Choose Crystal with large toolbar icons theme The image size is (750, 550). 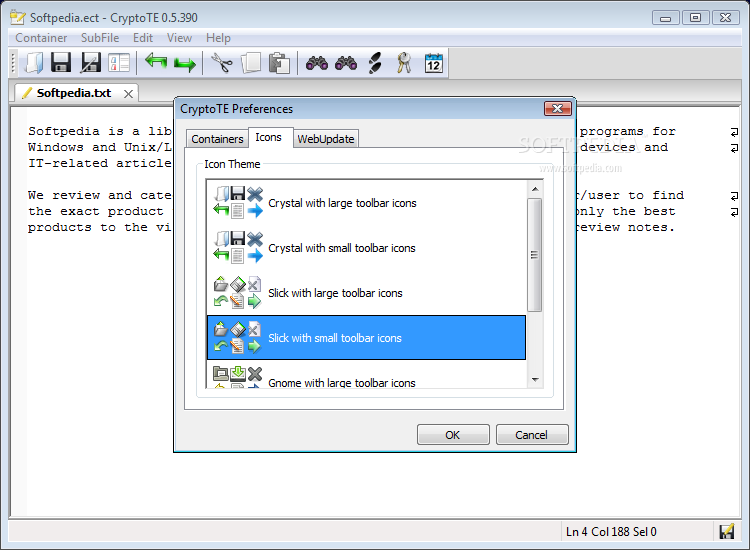tap(366, 203)
